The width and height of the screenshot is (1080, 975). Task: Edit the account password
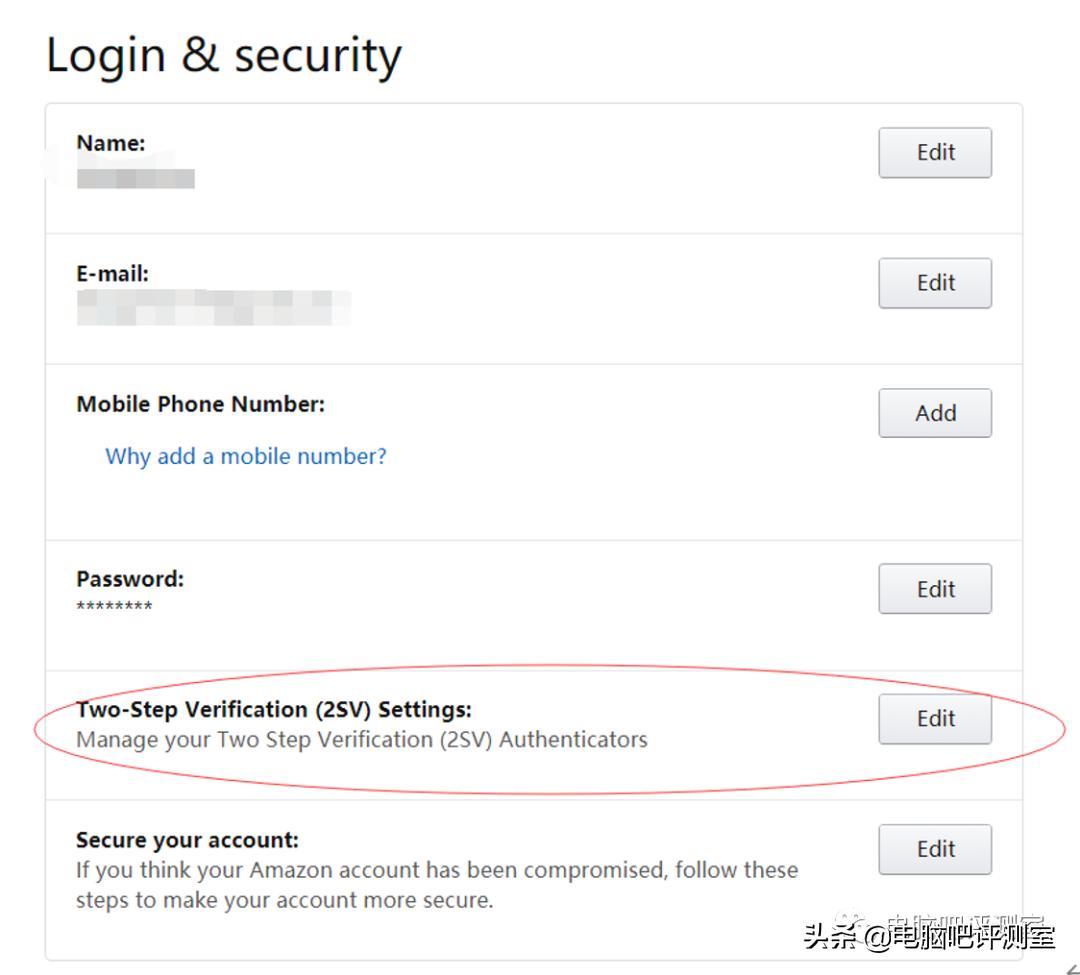click(935, 589)
